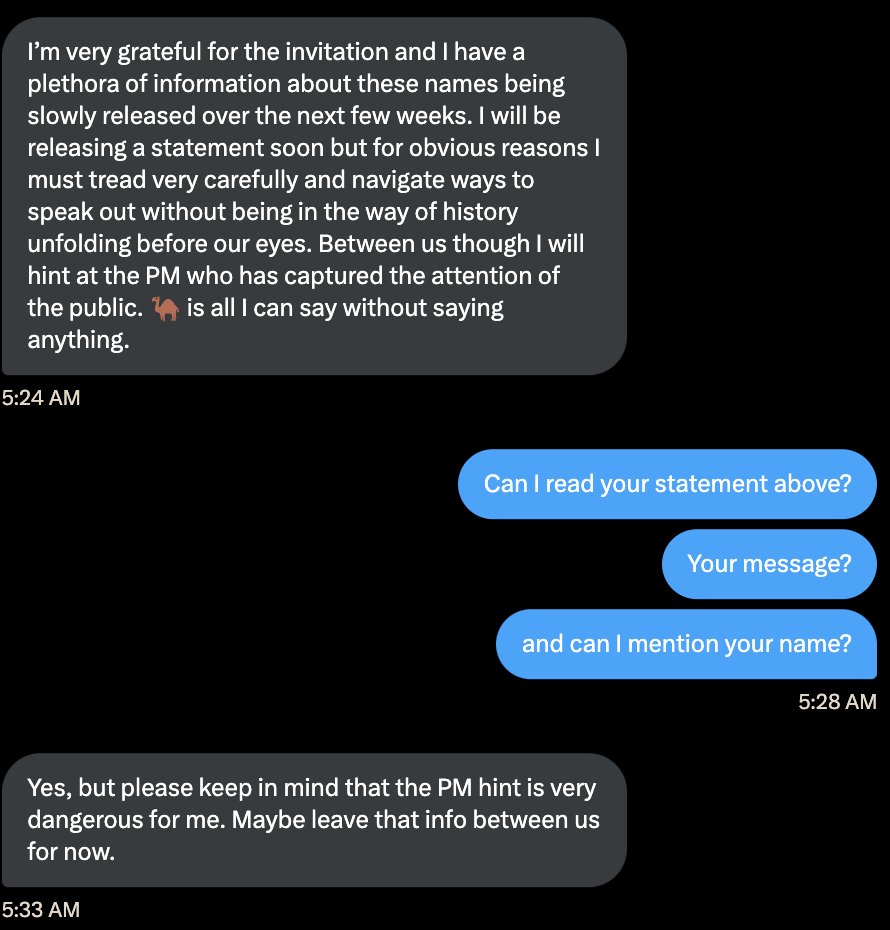This screenshot has width=890, height=930.
Task: Click the long message starting "I'm very grateful"
Action: [313, 196]
